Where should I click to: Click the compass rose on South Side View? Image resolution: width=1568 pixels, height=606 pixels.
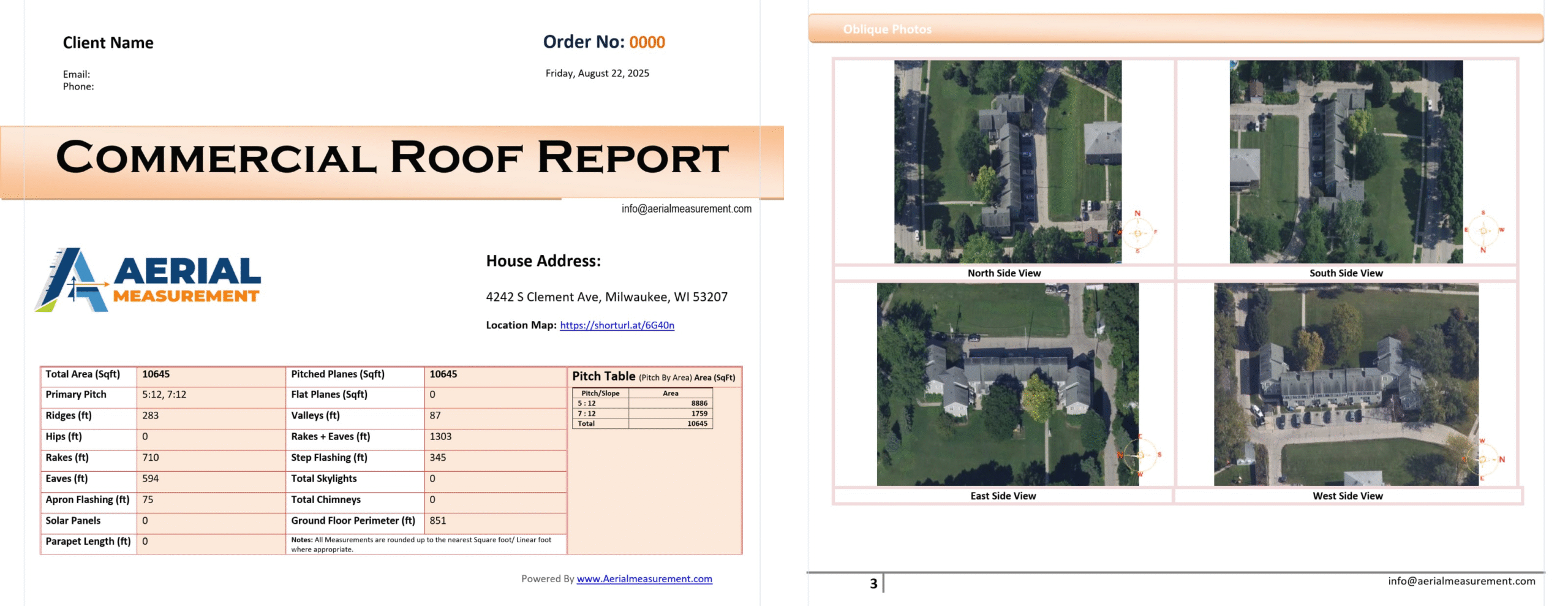tap(1483, 231)
